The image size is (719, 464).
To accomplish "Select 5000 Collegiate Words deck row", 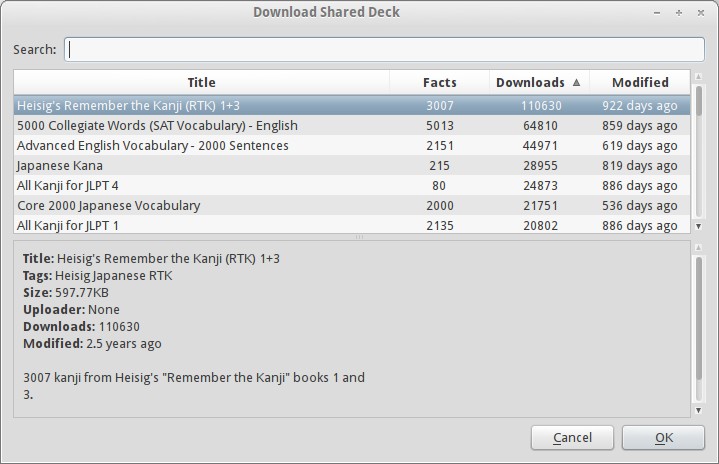I will (352, 125).
